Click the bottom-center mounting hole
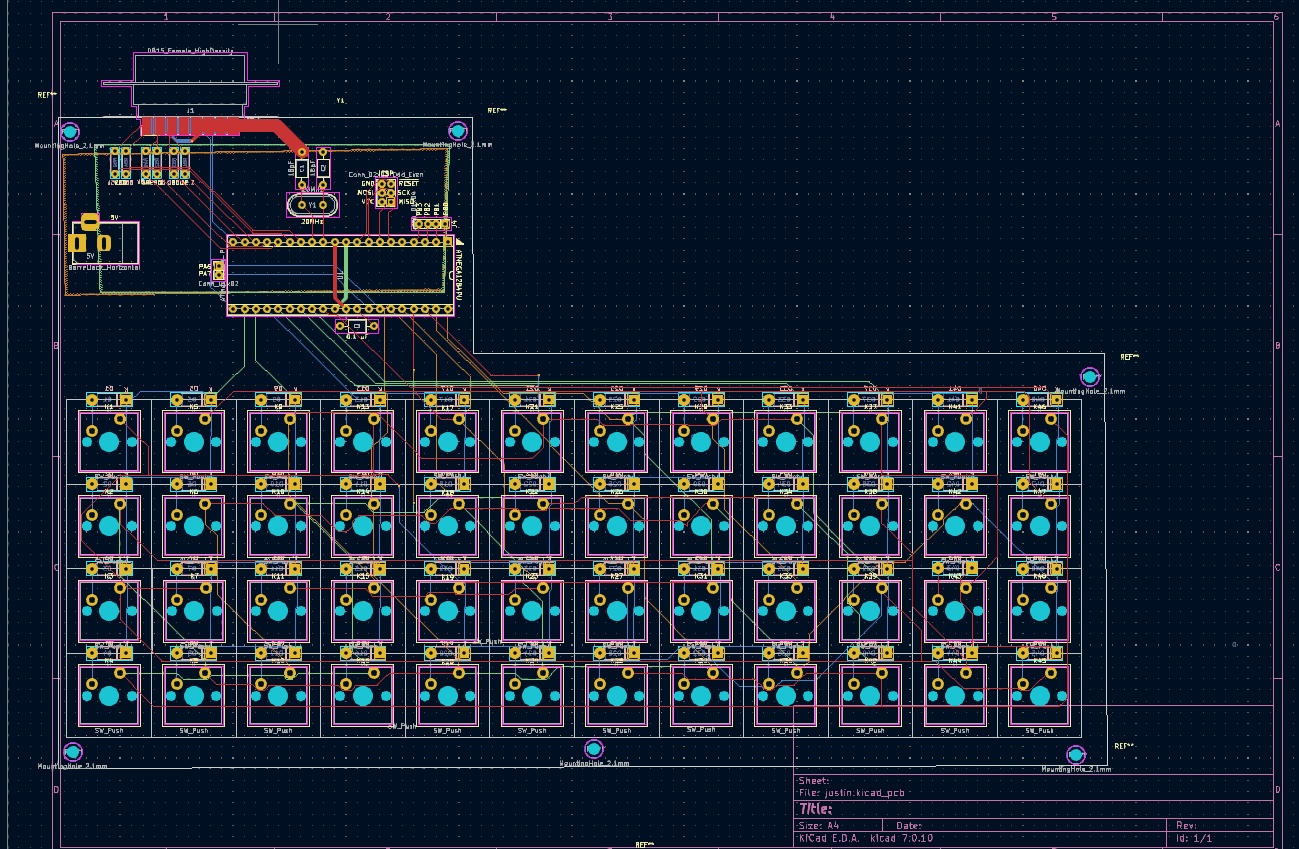1299x849 pixels. click(x=593, y=749)
